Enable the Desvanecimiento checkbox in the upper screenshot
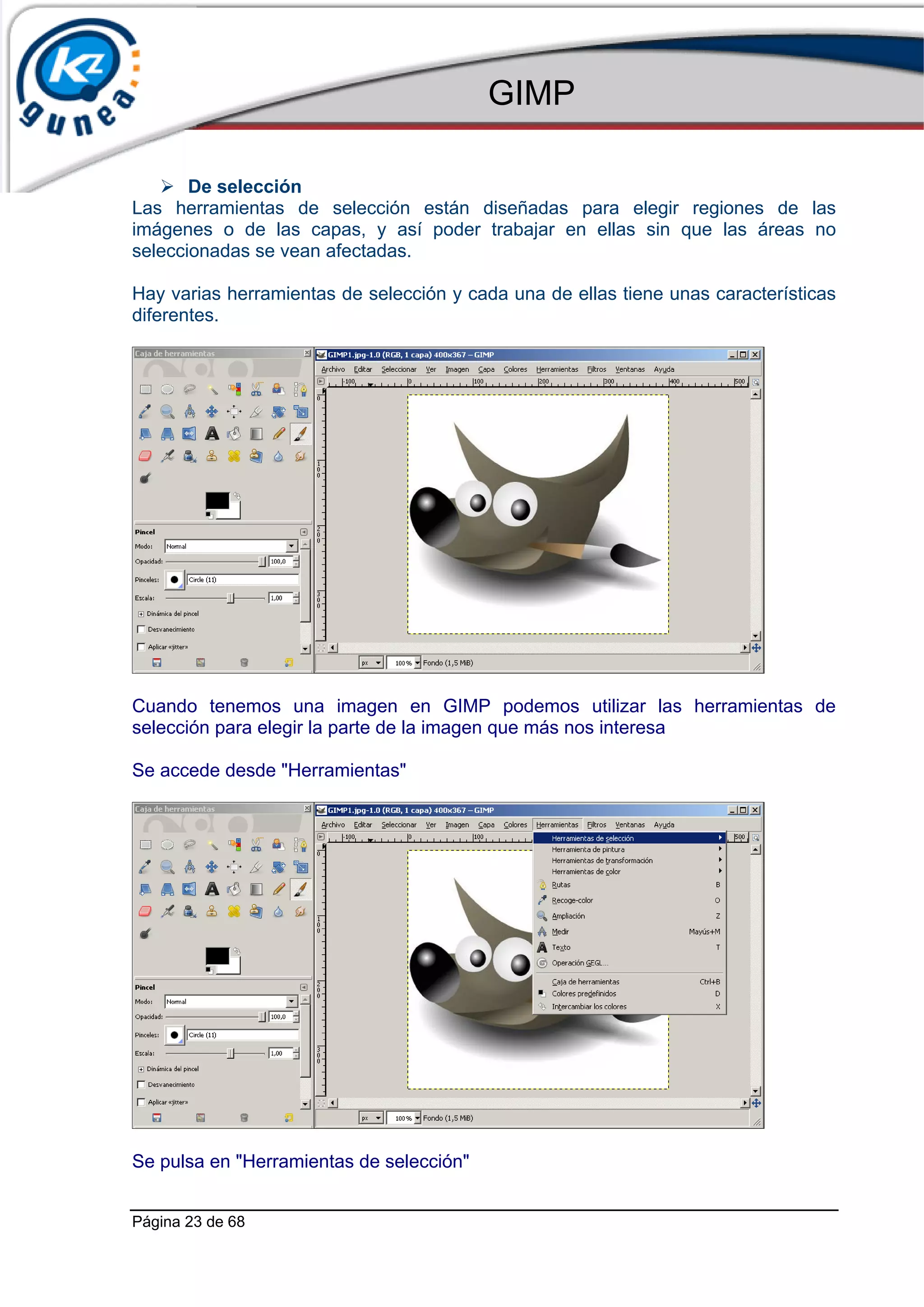924x1307 pixels. [x=141, y=629]
